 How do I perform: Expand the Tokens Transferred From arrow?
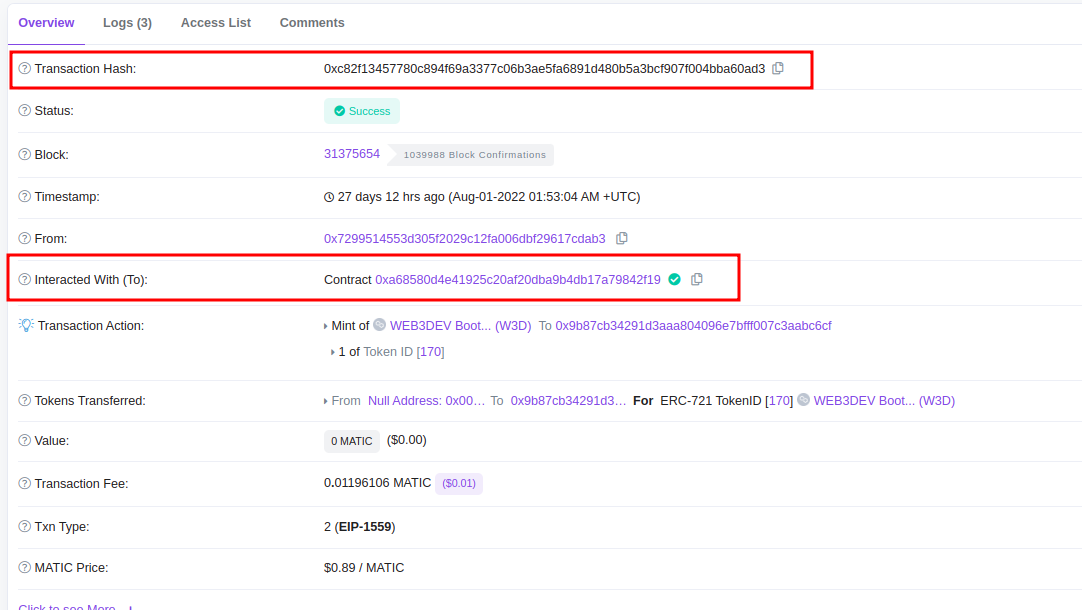pyautogui.click(x=326, y=401)
